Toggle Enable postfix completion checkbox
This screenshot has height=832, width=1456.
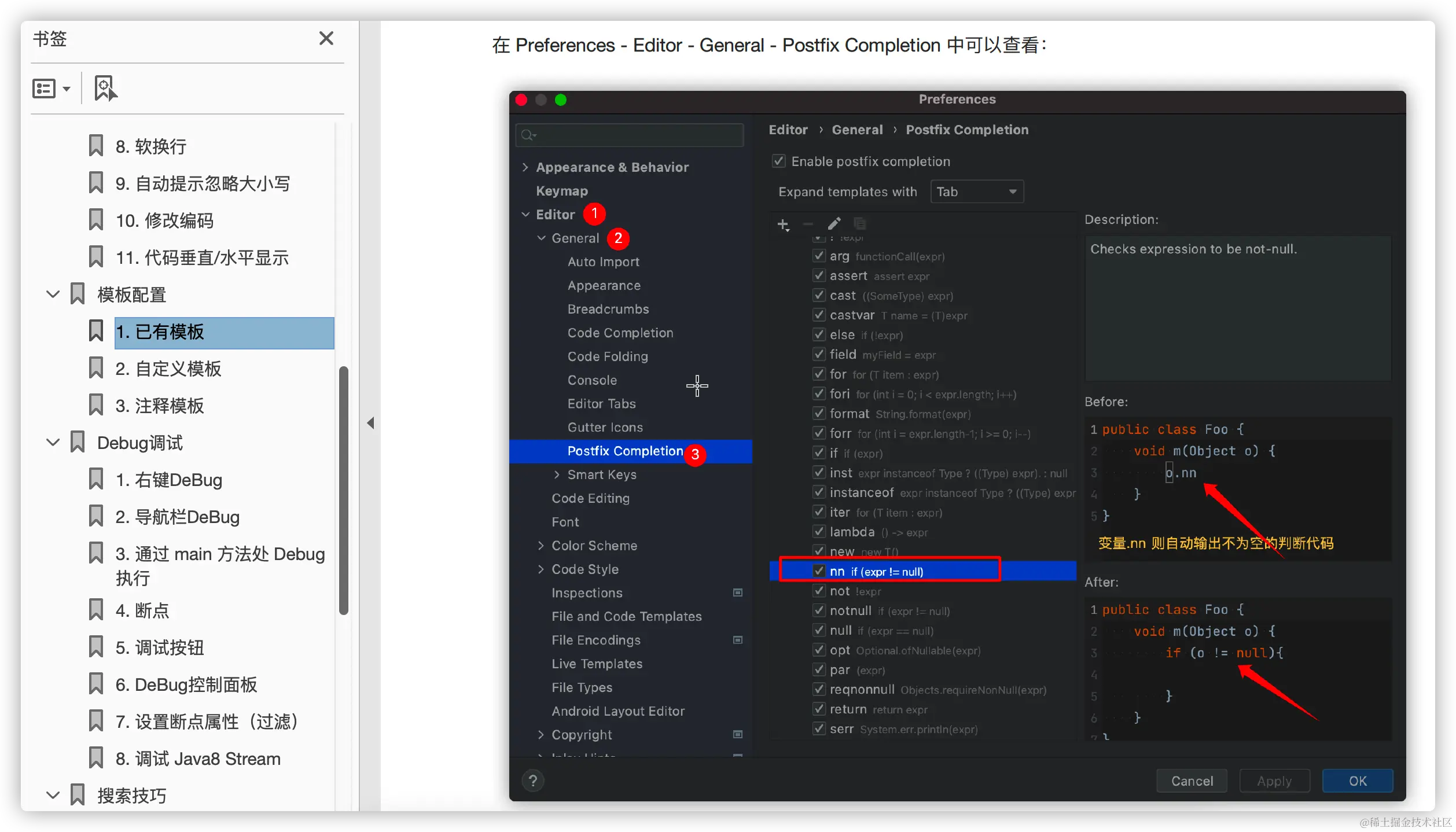click(x=779, y=161)
